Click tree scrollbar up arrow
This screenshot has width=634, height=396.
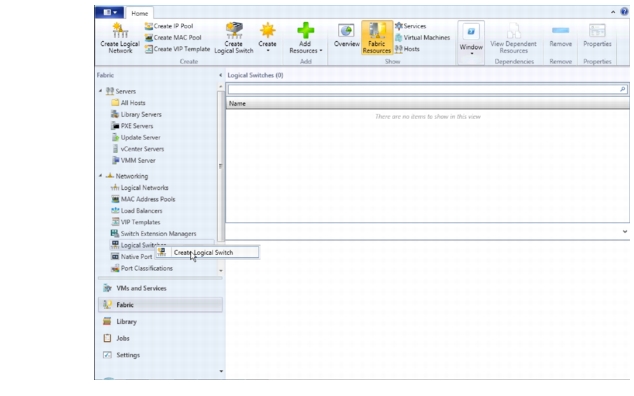(221, 86)
